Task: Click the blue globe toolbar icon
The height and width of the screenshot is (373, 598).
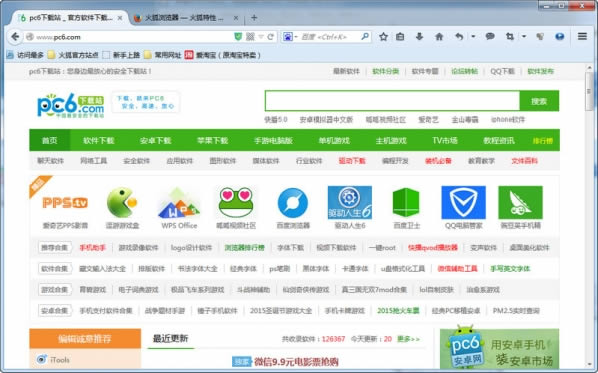Action: (x=559, y=37)
